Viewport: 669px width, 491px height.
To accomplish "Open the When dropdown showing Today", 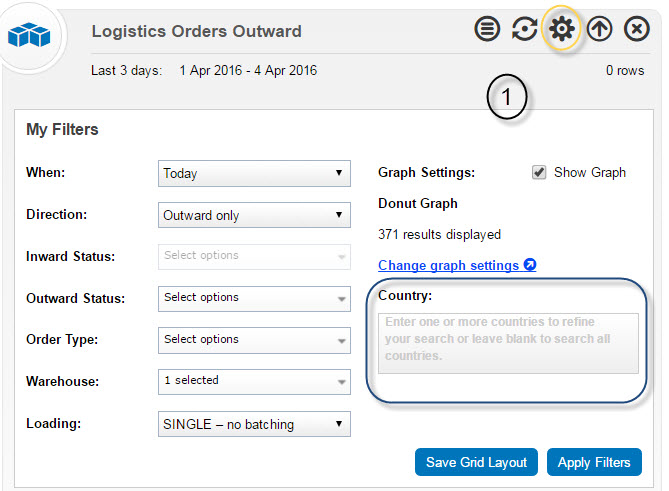I will (254, 173).
